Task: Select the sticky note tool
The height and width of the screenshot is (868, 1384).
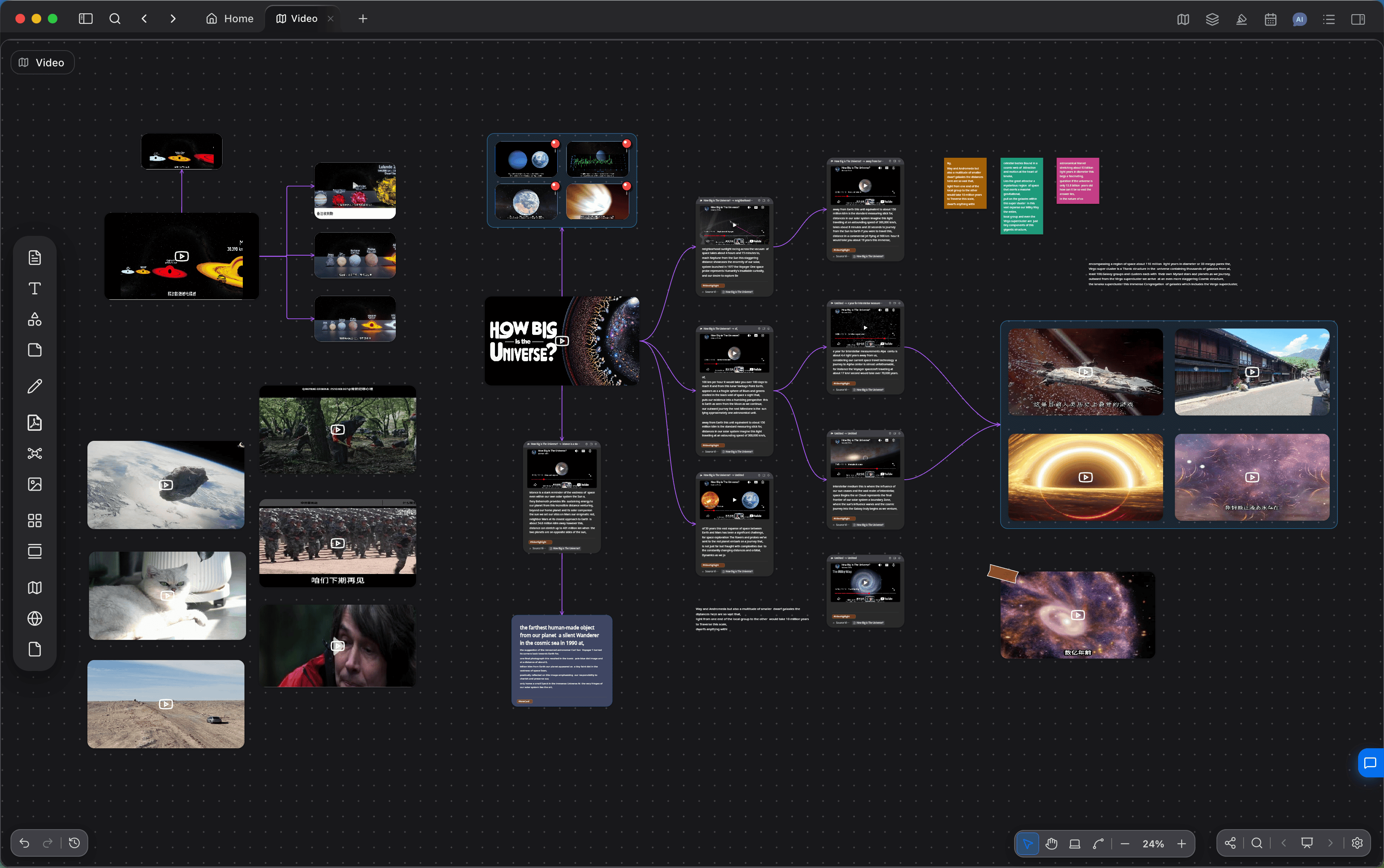Action: pos(34,350)
